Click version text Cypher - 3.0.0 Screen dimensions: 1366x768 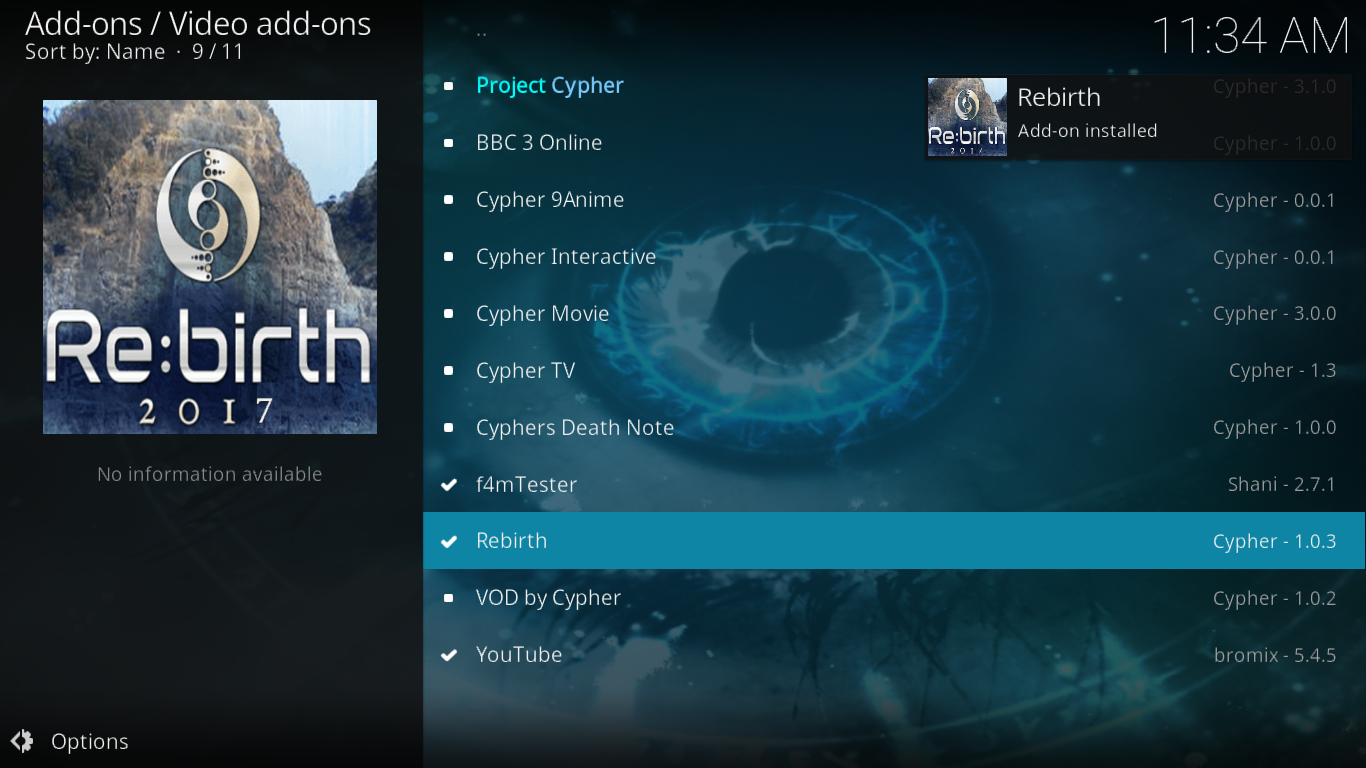1275,314
